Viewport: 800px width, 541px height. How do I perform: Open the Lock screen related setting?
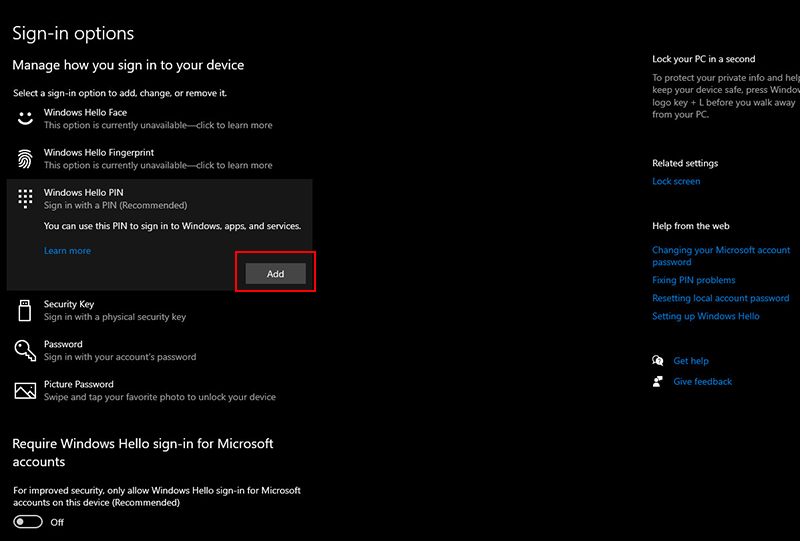676,181
